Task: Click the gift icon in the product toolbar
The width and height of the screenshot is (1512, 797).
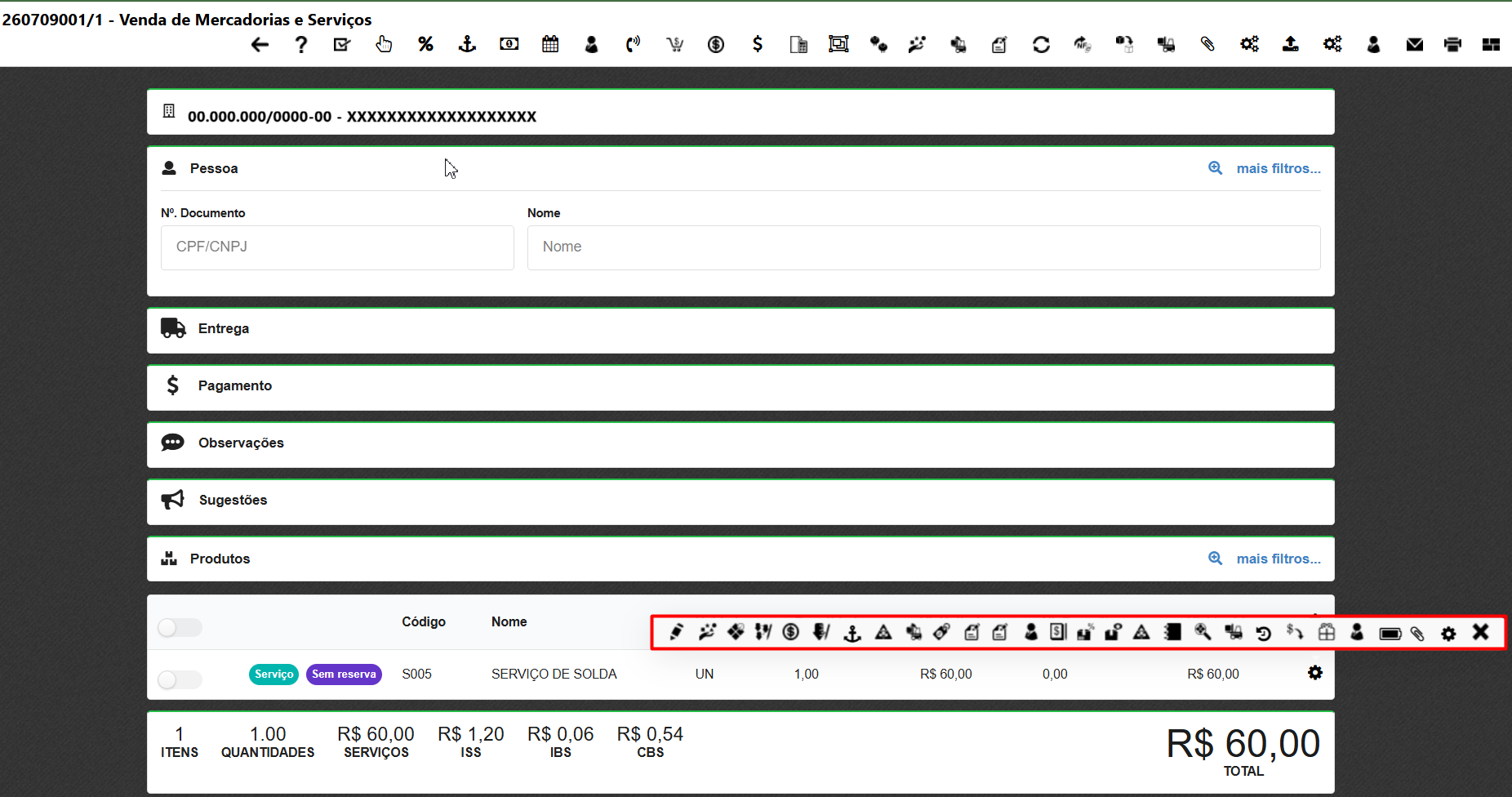Action: tap(1327, 632)
